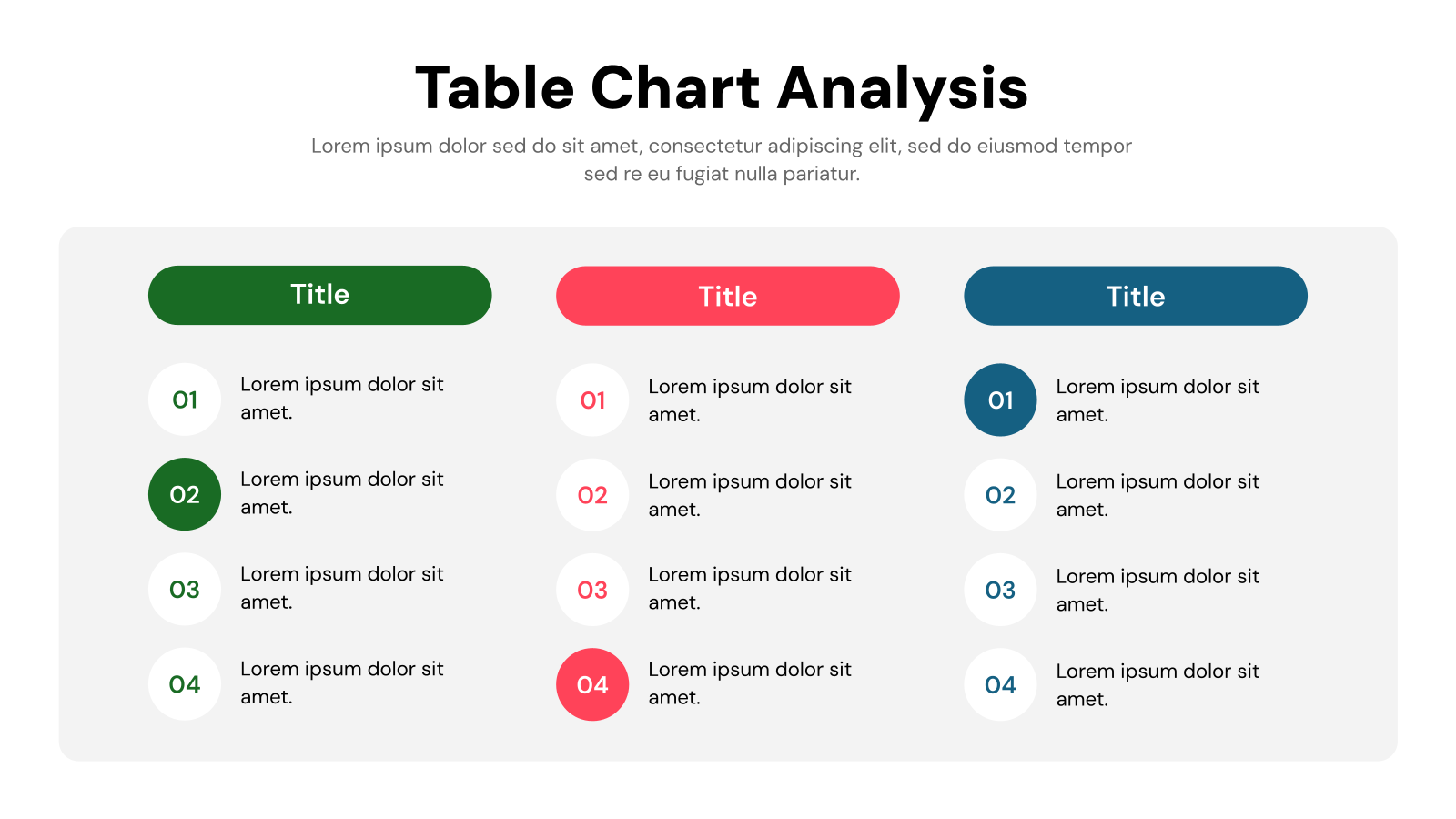Click the red Title pill
1456x819 pixels.
727,296
